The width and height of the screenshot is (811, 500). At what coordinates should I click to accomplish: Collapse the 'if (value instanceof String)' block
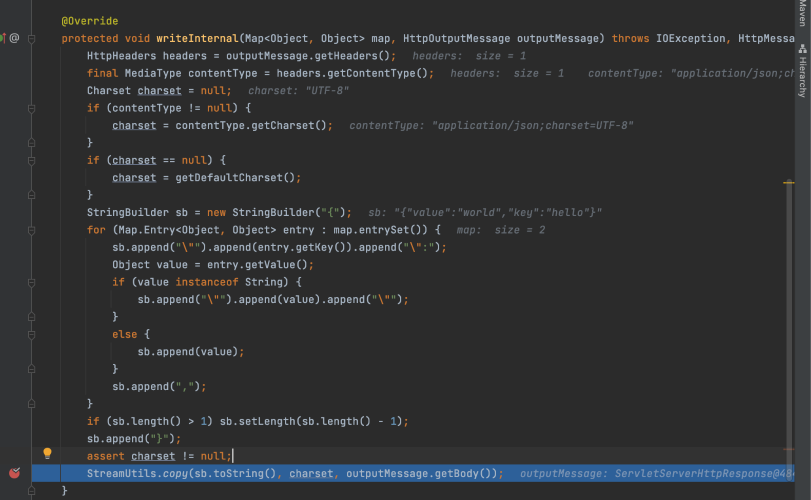[x=32, y=282]
